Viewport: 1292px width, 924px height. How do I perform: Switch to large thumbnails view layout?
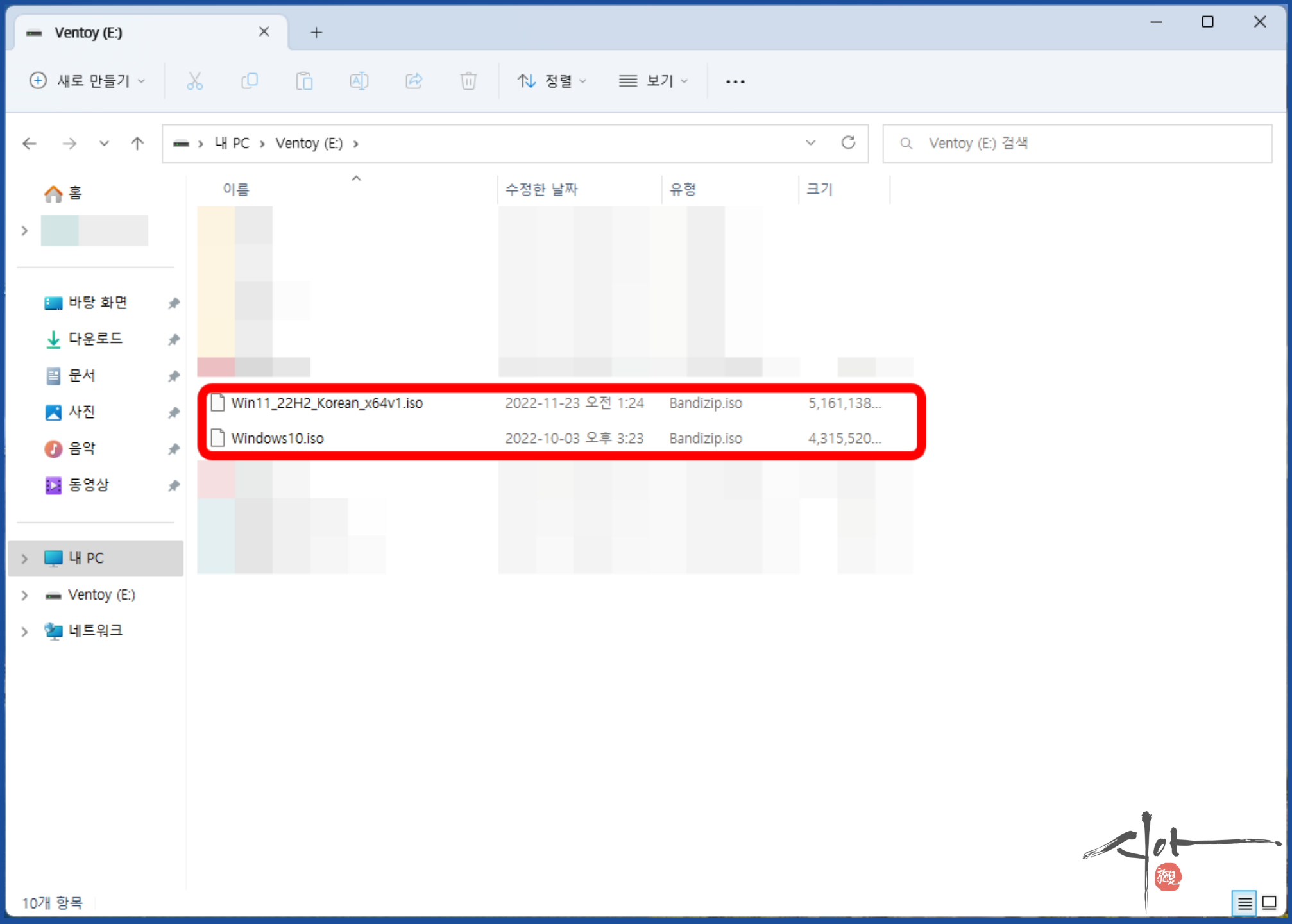1269,903
